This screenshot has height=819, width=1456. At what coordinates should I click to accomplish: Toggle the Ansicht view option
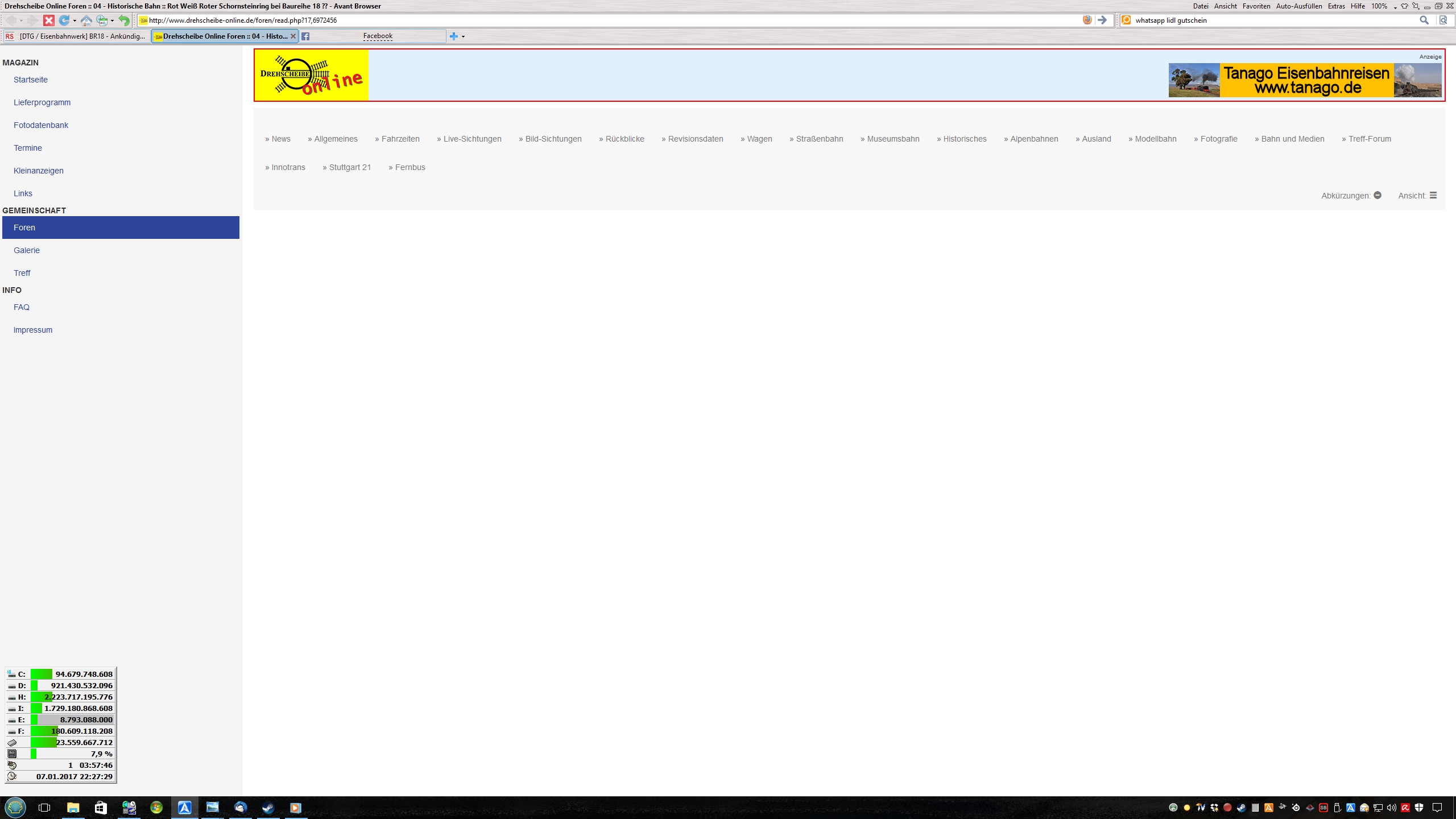click(x=1433, y=195)
